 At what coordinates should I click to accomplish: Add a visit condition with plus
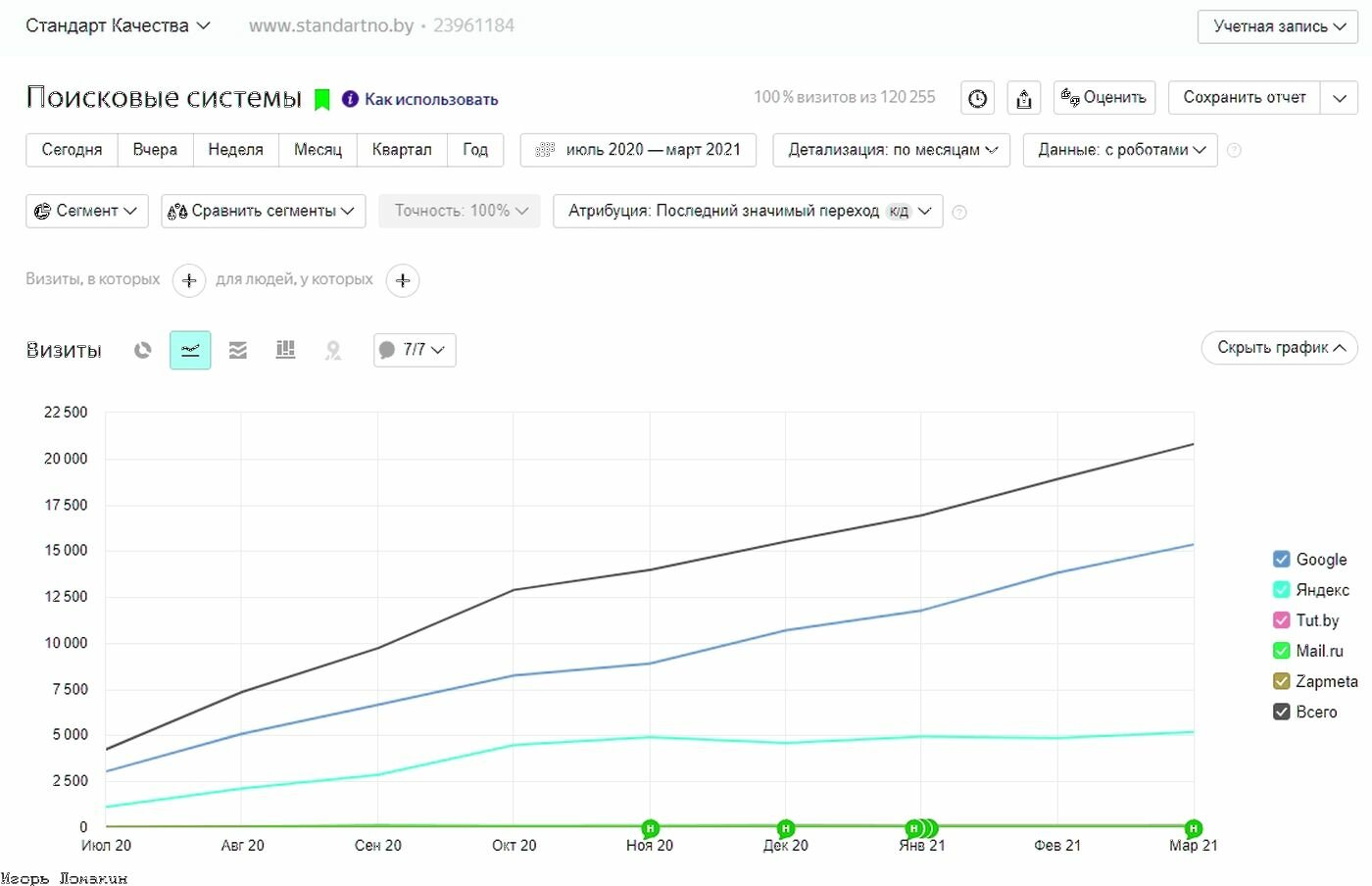coord(189,280)
